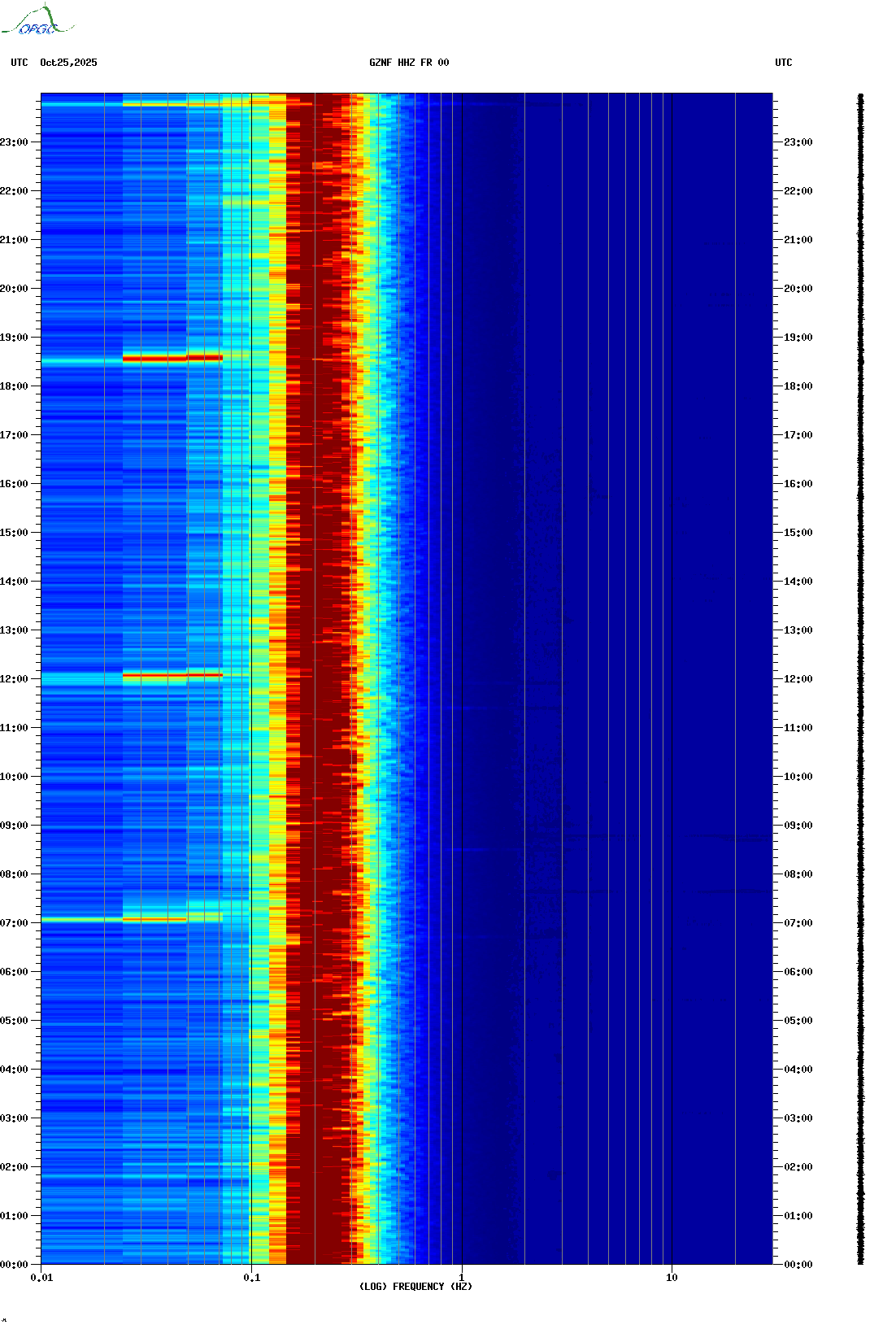Click the 06:00 time label on right axis
This screenshot has height=1329, width=896.
798,972
